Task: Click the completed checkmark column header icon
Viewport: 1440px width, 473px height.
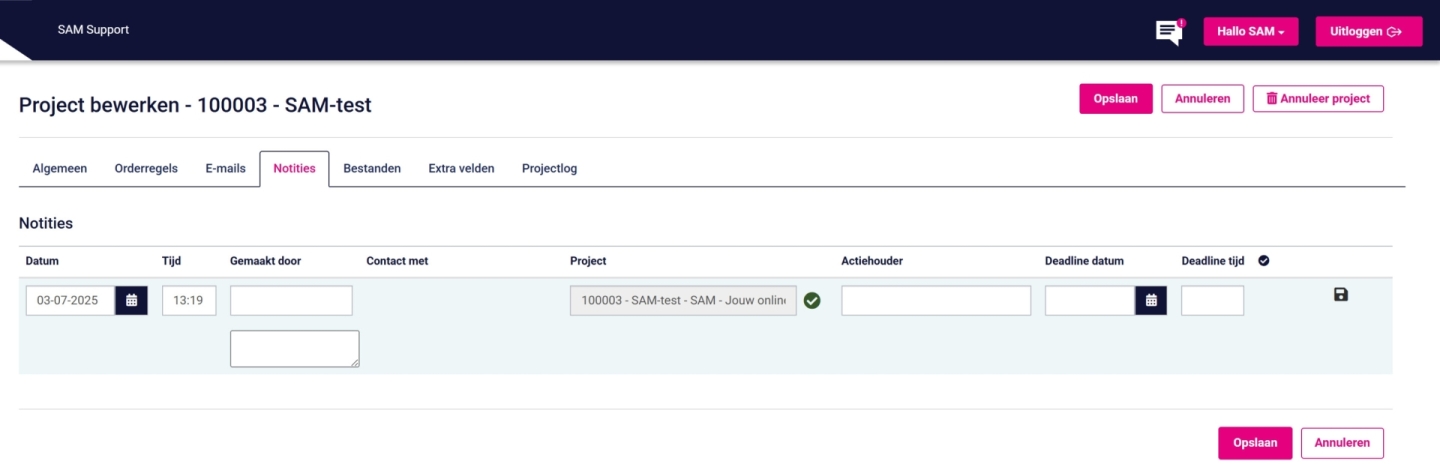Action: 1263,261
